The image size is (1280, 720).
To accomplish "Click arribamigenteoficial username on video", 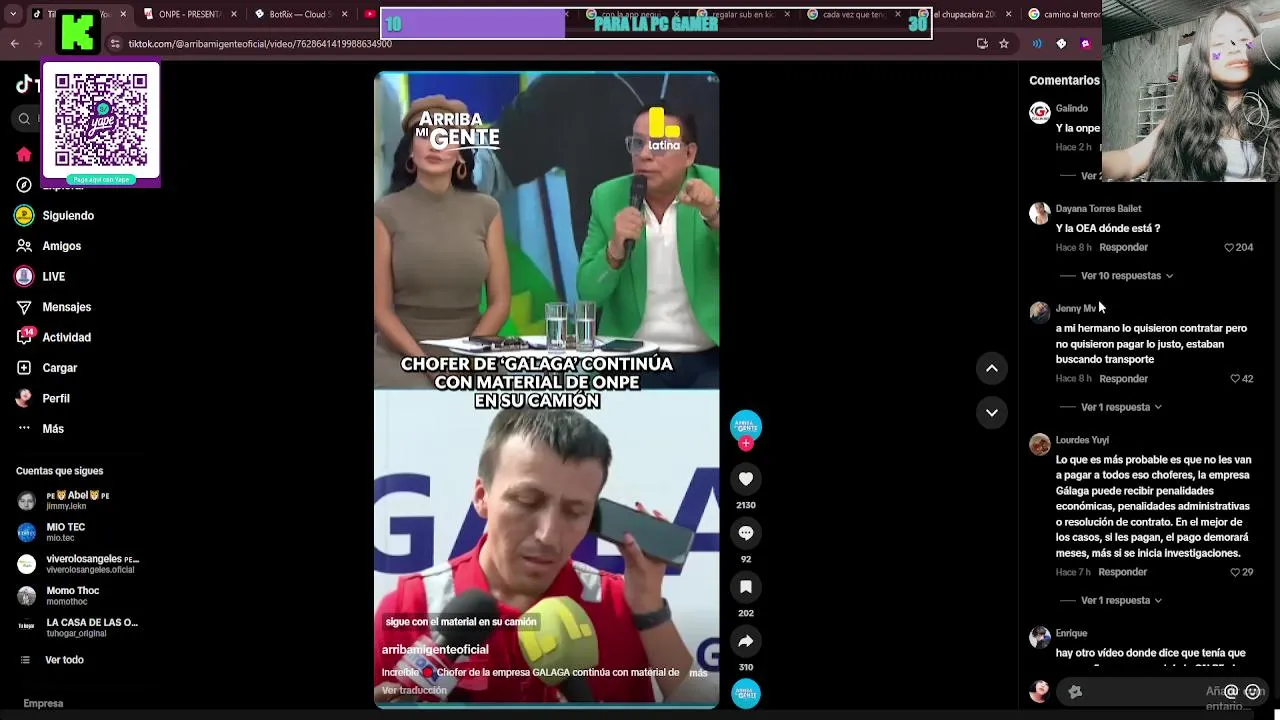I will coord(435,649).
